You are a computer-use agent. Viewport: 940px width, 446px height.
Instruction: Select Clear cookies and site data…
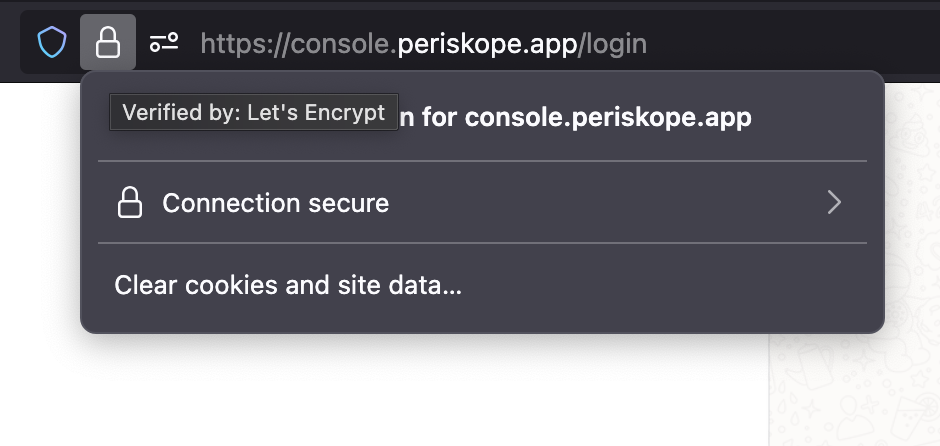tap(288, 285)
